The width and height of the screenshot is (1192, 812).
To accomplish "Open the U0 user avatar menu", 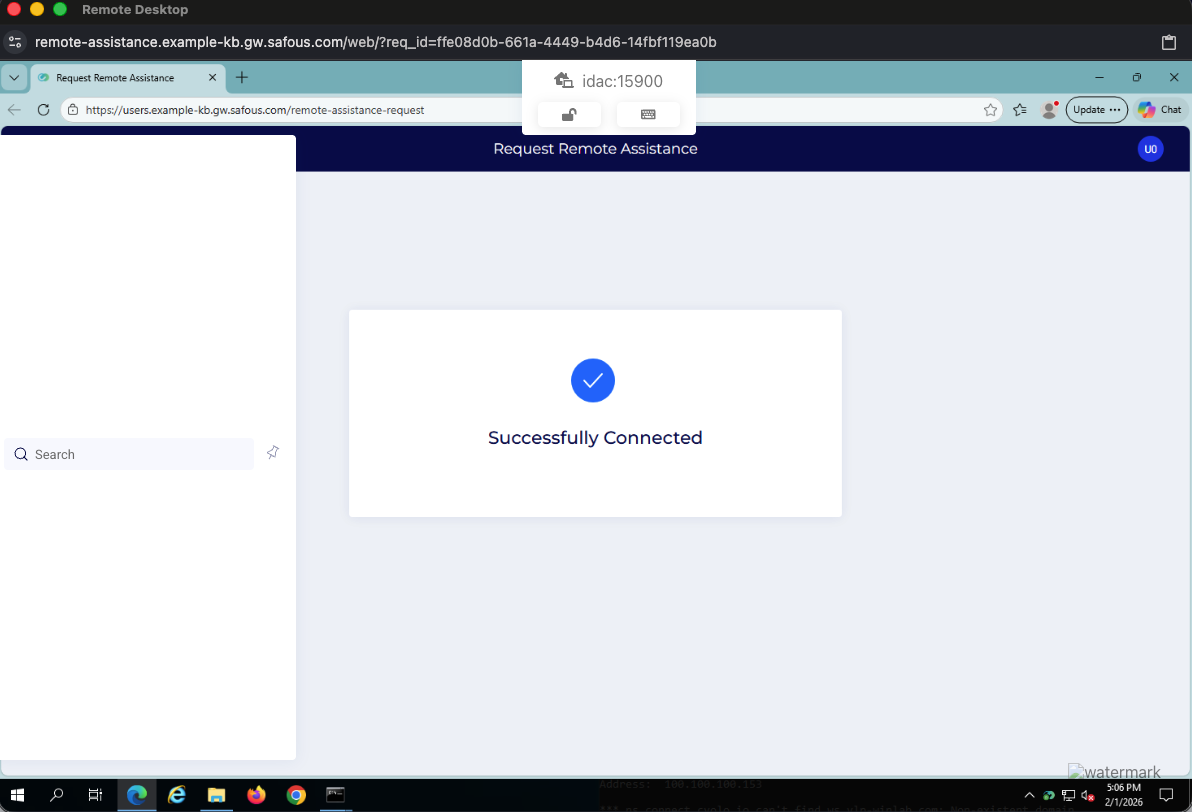I will click(1150, 149).
